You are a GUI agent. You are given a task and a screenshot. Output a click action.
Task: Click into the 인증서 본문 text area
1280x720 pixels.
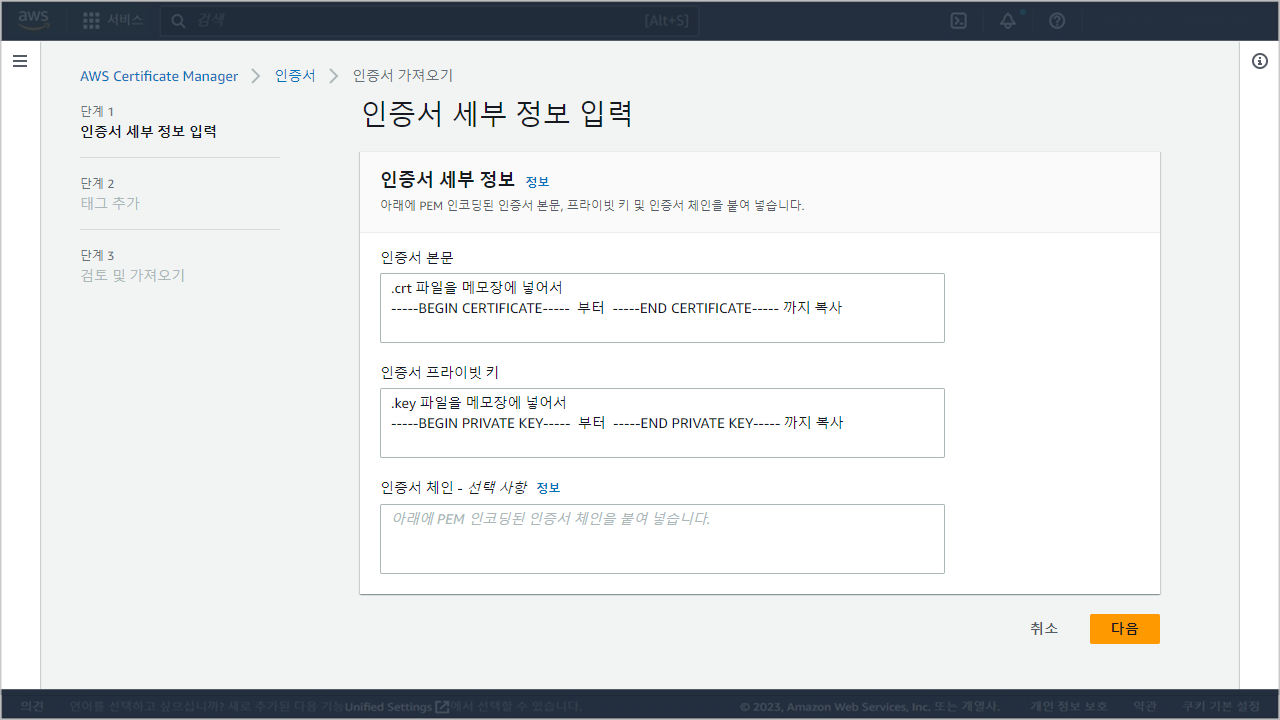click(662, 308)
